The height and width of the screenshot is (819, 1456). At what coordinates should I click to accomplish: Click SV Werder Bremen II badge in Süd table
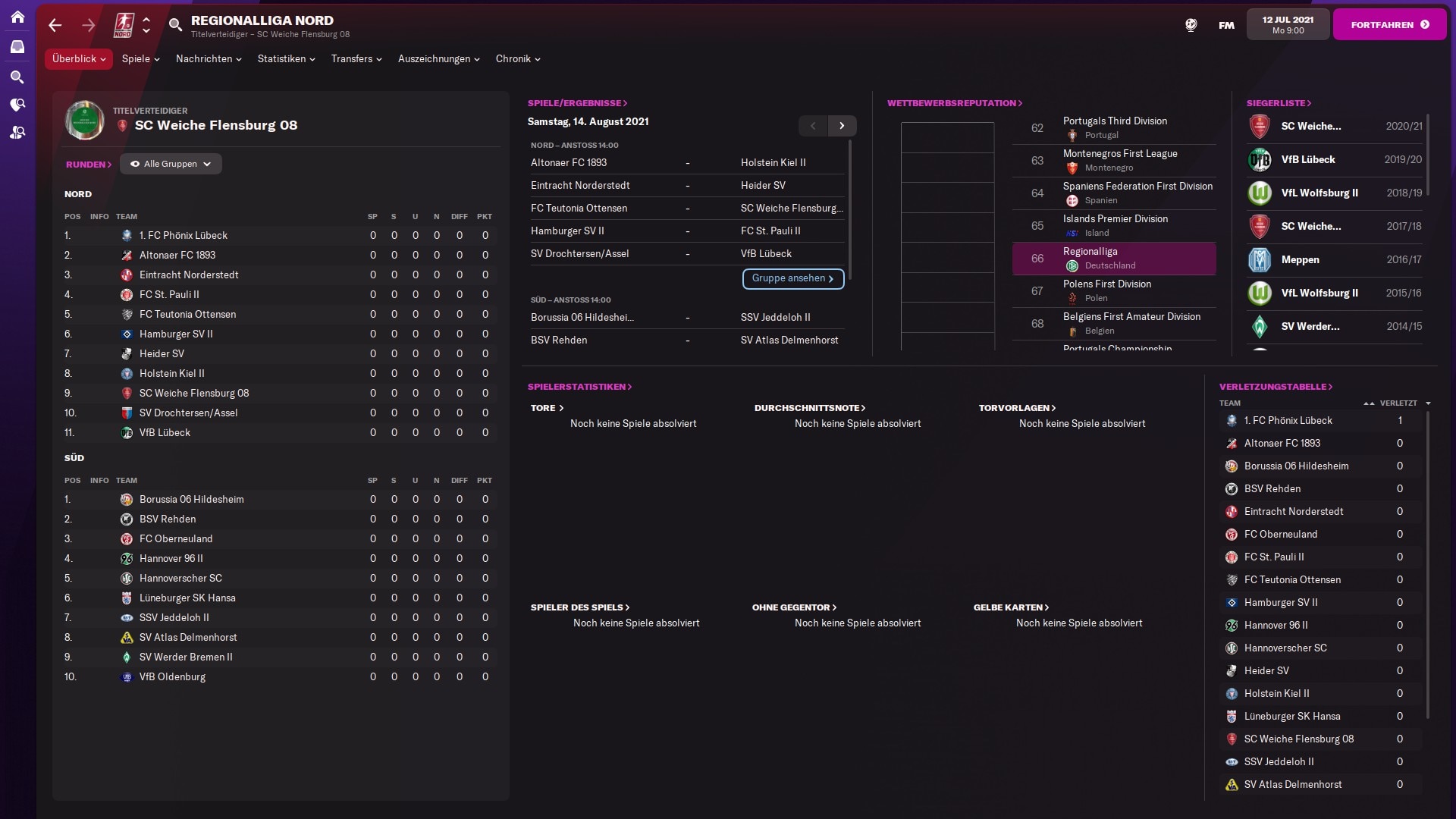(x=127, y=657)
